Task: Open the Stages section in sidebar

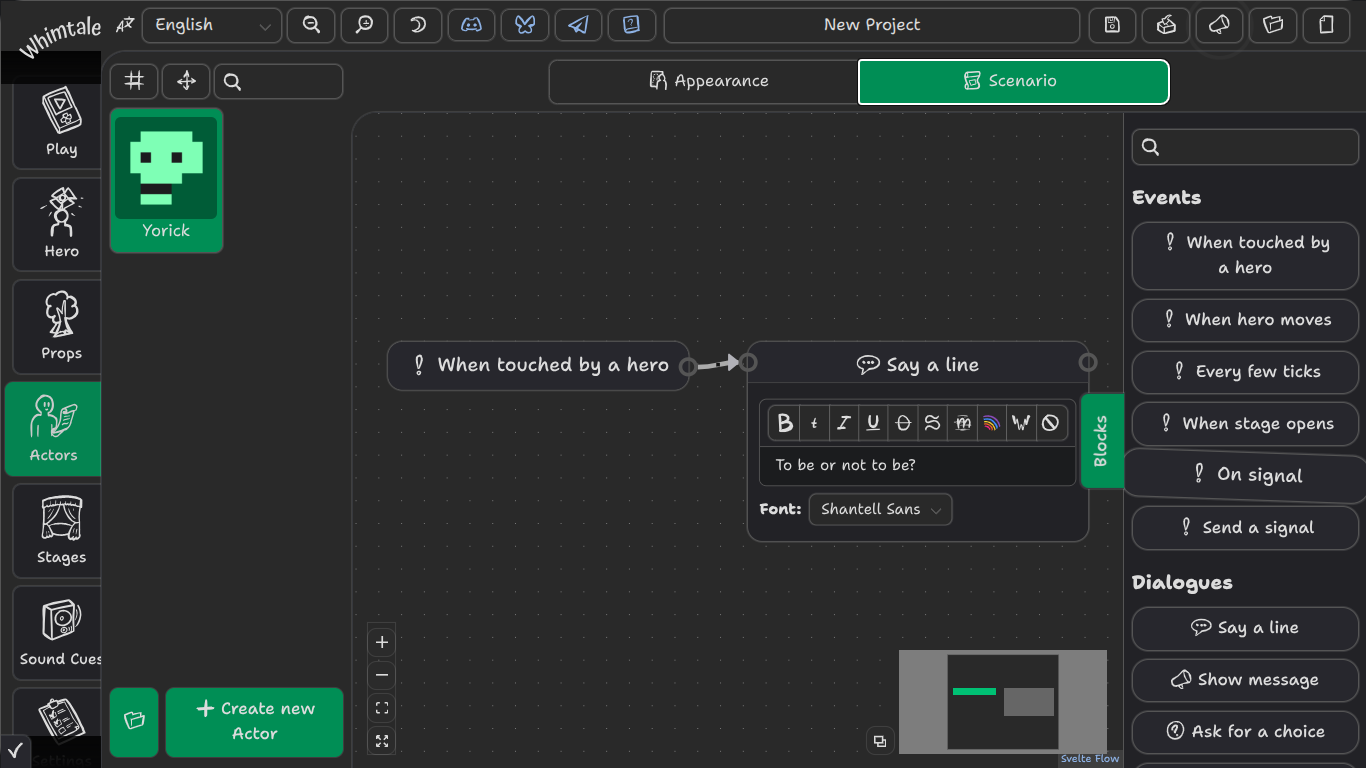Action: pos(57,531)
